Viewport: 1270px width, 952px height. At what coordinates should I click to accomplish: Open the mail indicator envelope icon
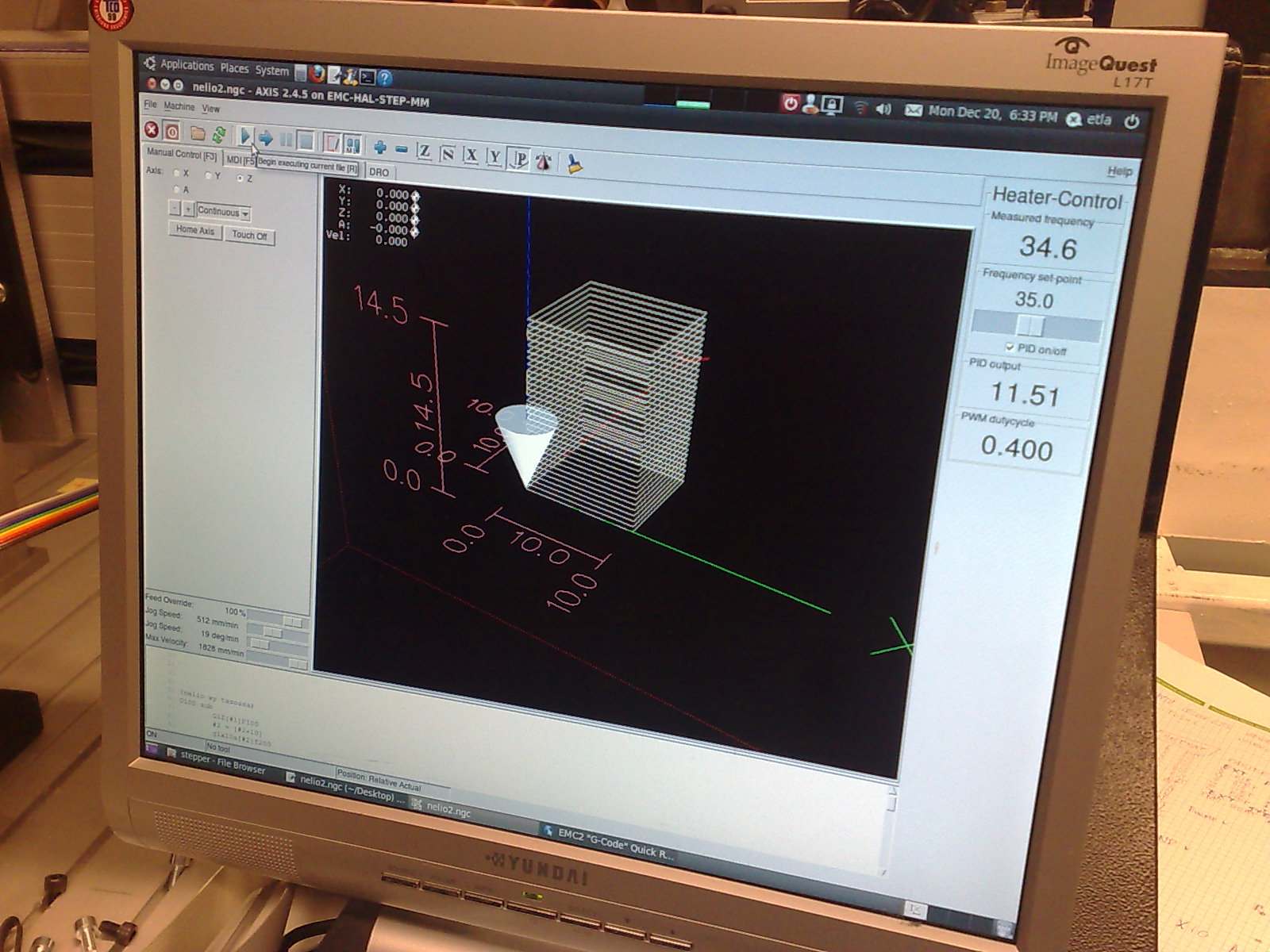coord(914,110)
